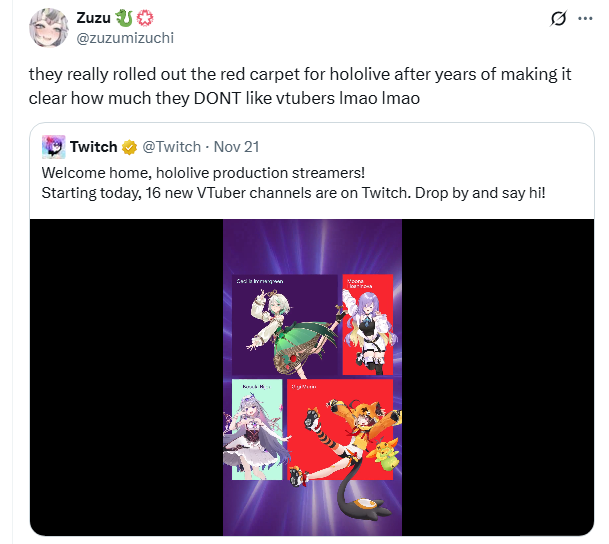The width and height of the screenshot is (609, 544).
Task: Click Twitch's gold verified badge
Action: tap(129, 148)
